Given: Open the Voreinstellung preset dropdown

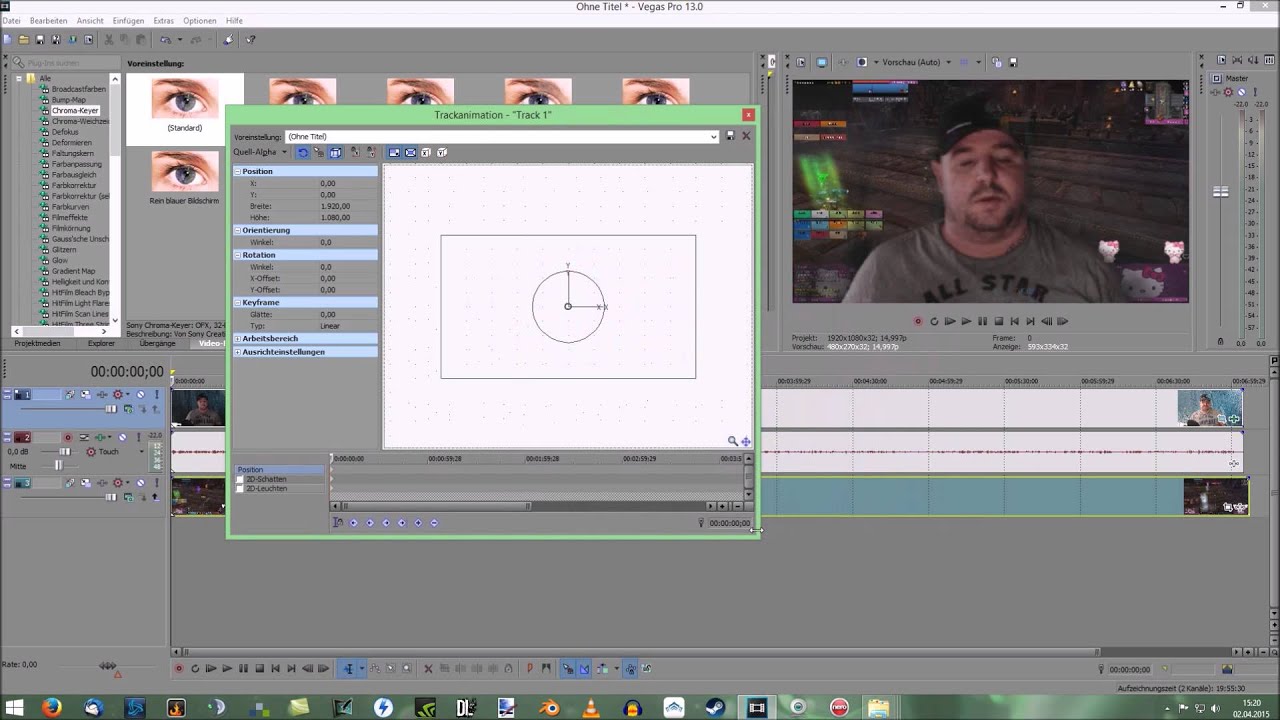Looking at the screenshot, I should [x=713, y=137].
